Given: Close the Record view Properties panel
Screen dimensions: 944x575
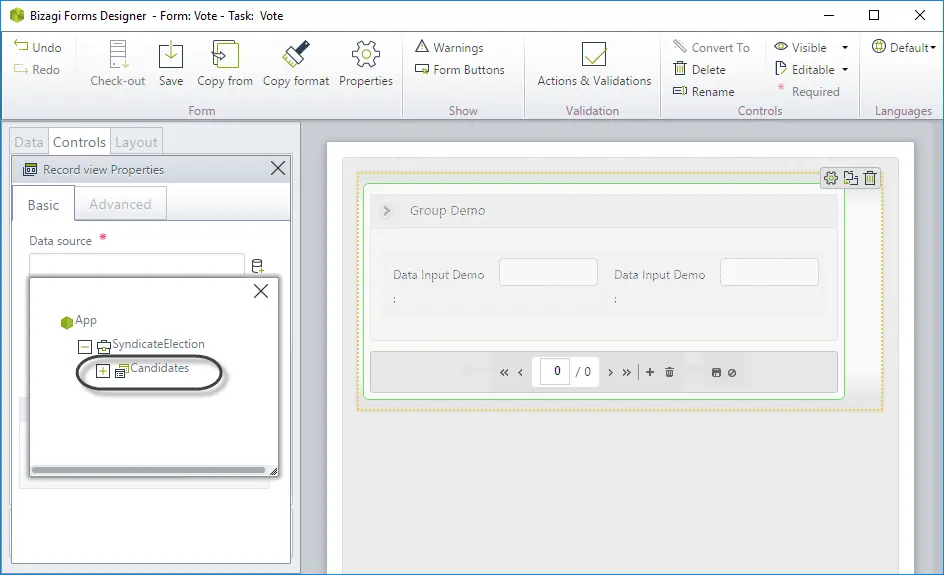Looking at the screenshot, I should pos(278,169).
